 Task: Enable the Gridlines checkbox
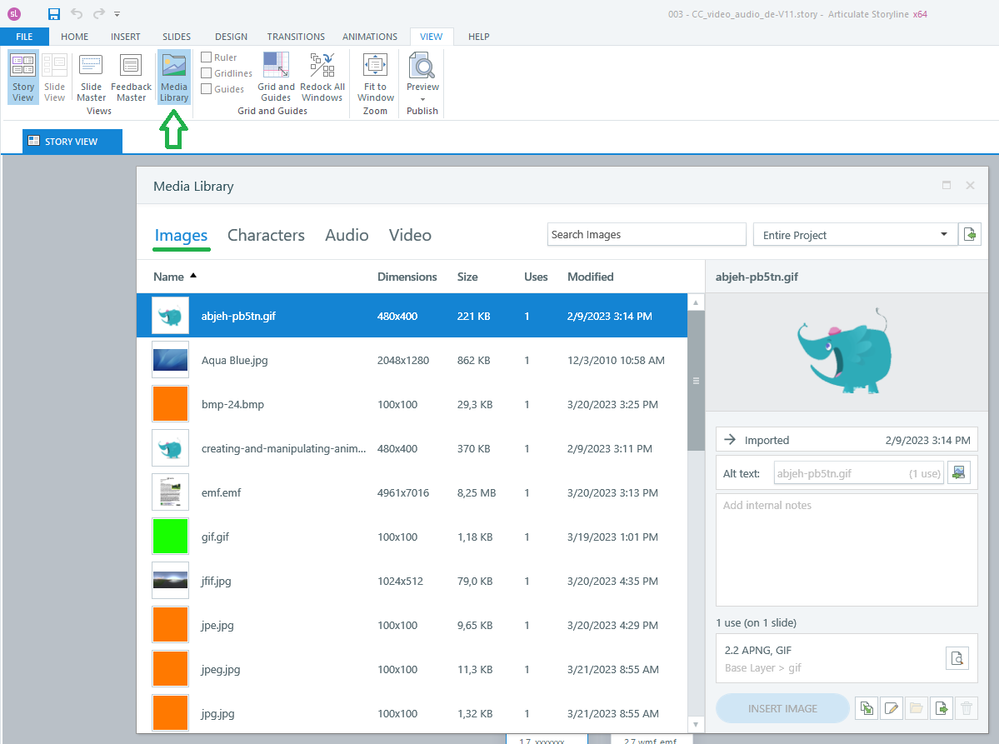(207, 73)
